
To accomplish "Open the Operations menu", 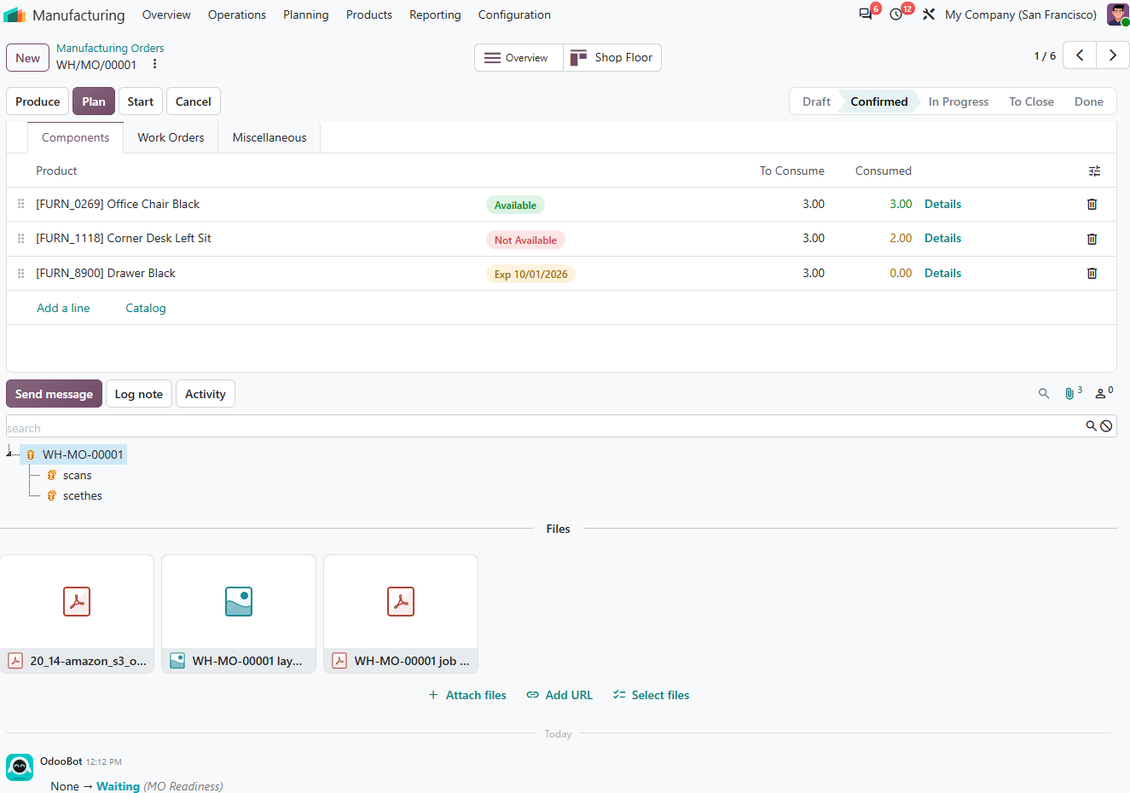I will (237, 14).
